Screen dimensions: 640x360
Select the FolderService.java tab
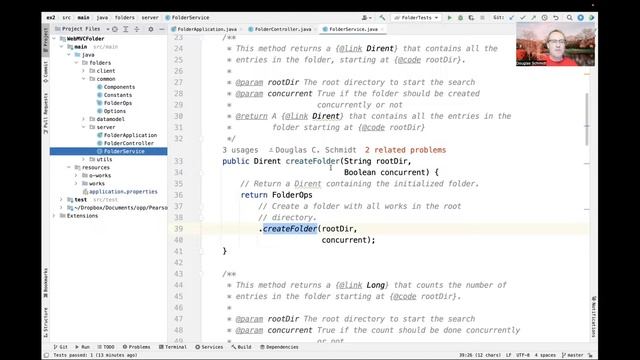[x=353, y=29]
